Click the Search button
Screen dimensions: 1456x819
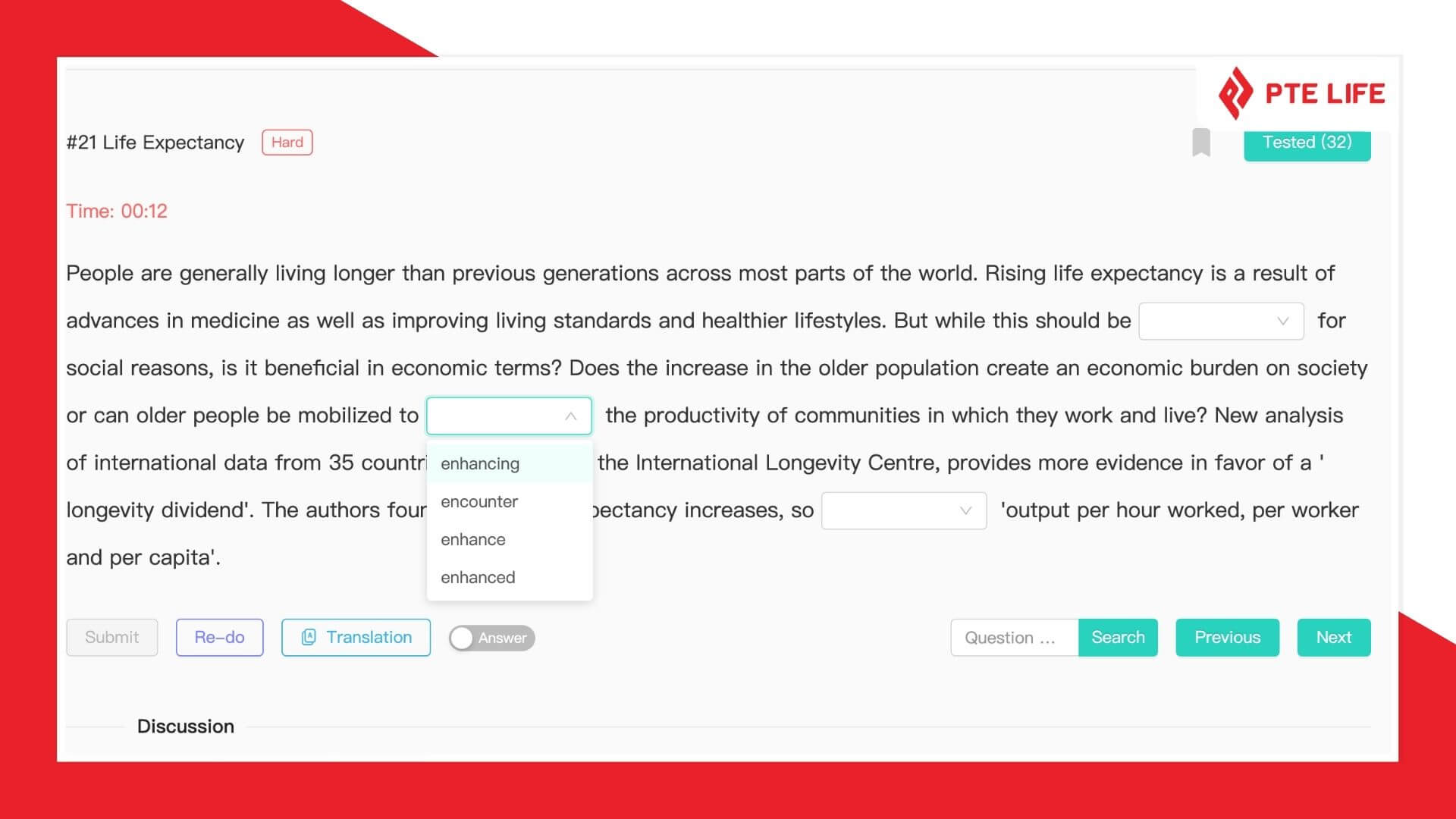point(1118,637)
